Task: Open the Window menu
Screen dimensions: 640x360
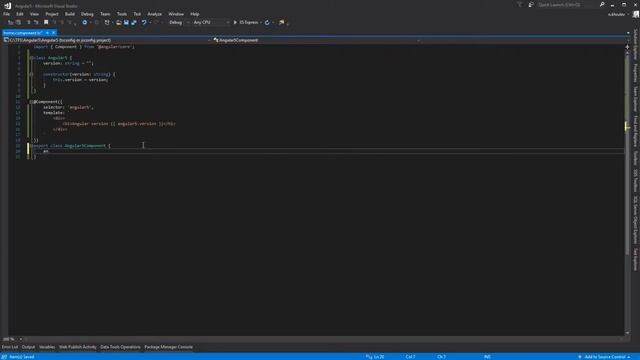Action: coord(176,14)
